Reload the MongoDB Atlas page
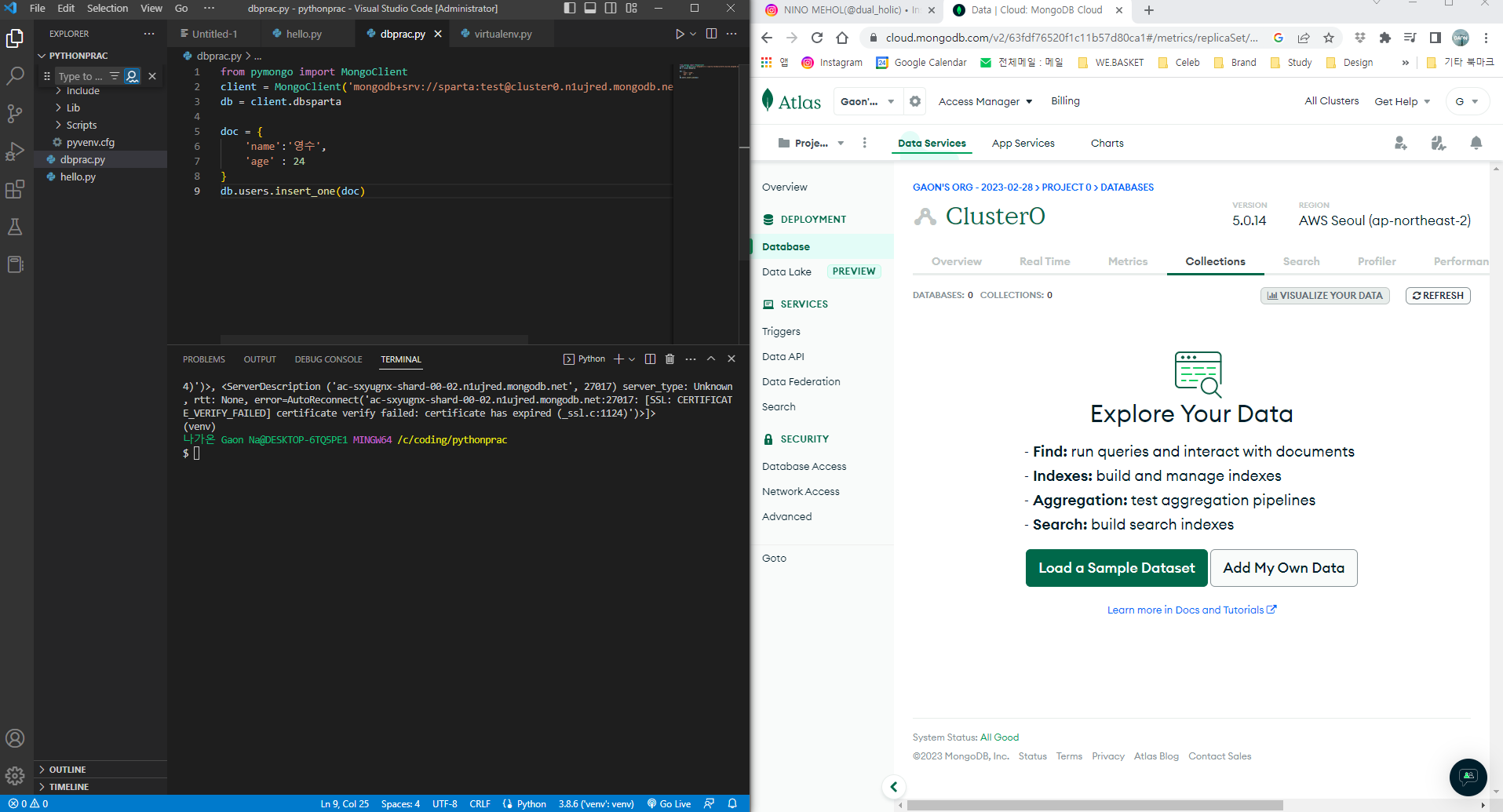 coord(817,38)
